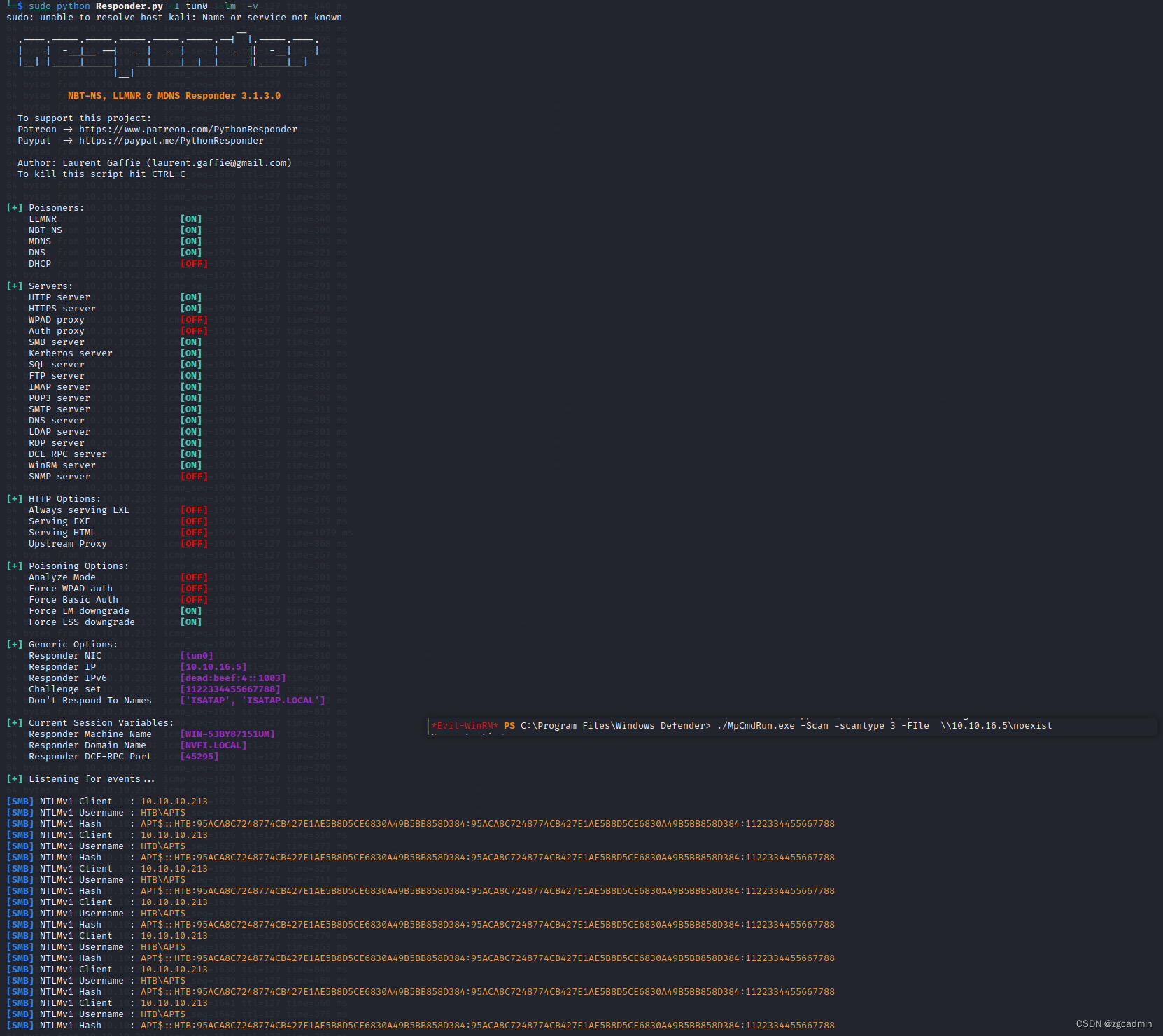Click the [ON] status beside POP3 server
1163x1036 pixels.
point(191,398)
